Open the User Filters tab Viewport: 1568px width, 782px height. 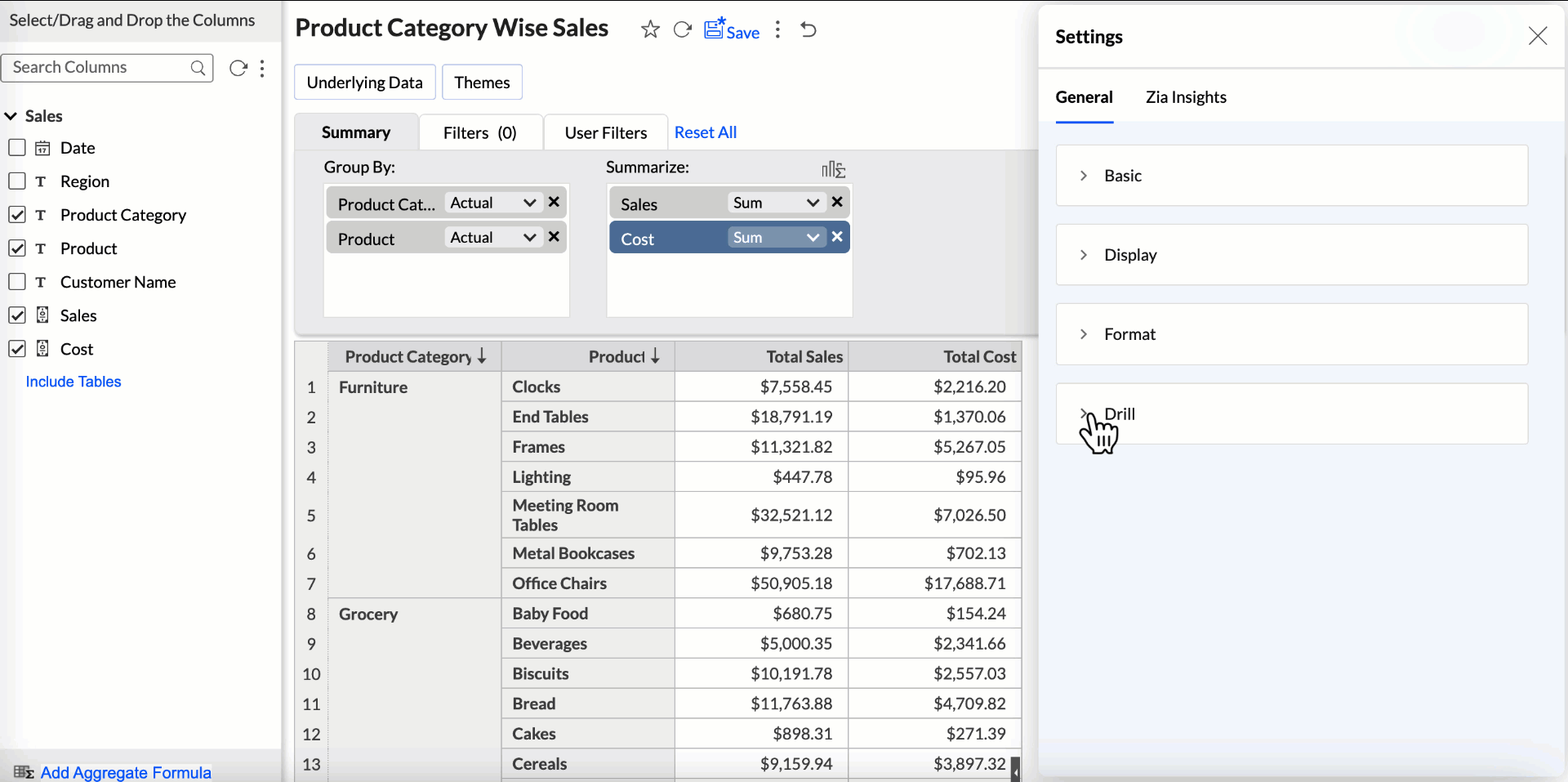(605, 132)
